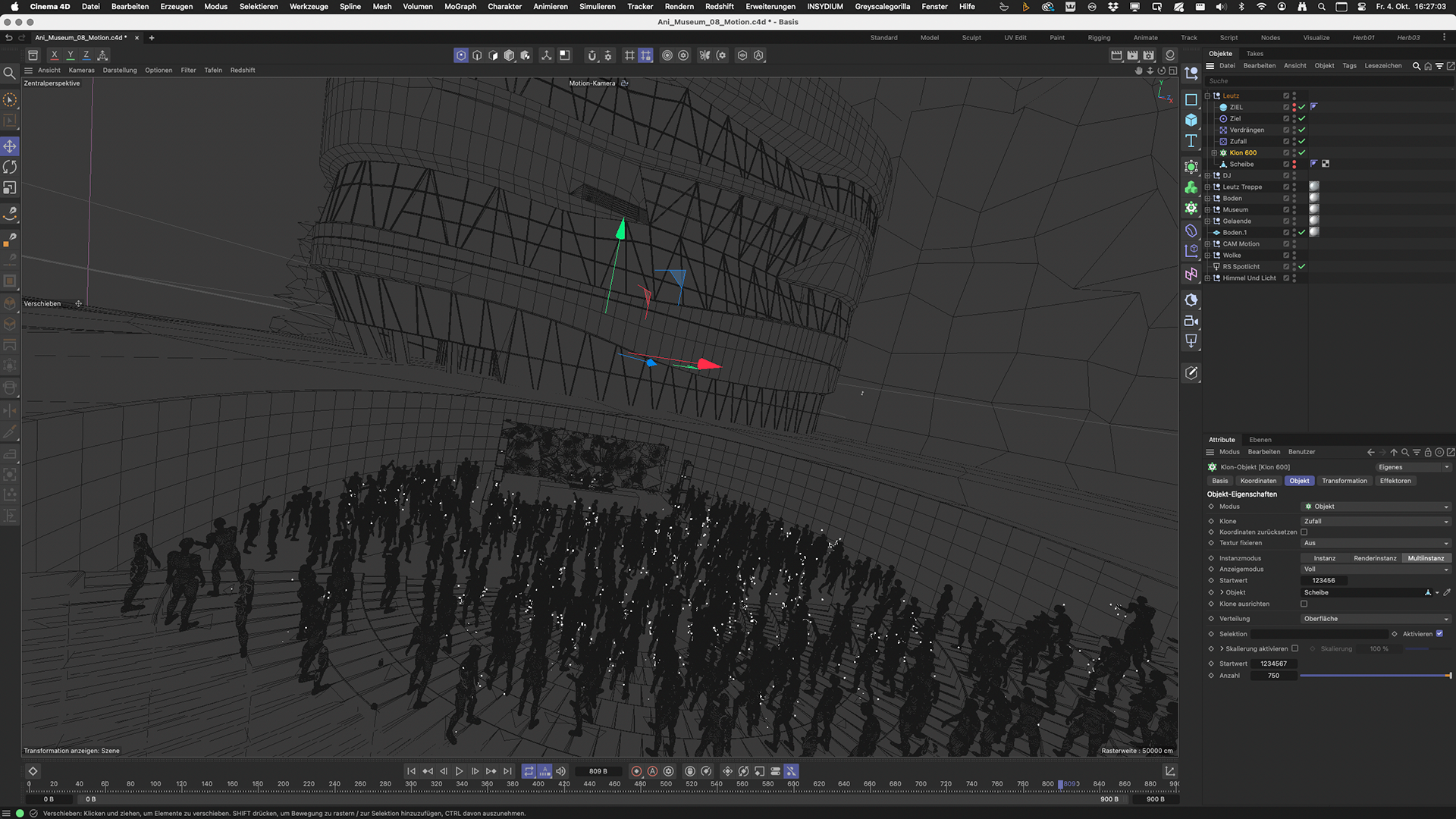Add a camera object from toolbar
This screenshot has height=819, width=1456.
pyautogui.click(x=1191, y=321)
